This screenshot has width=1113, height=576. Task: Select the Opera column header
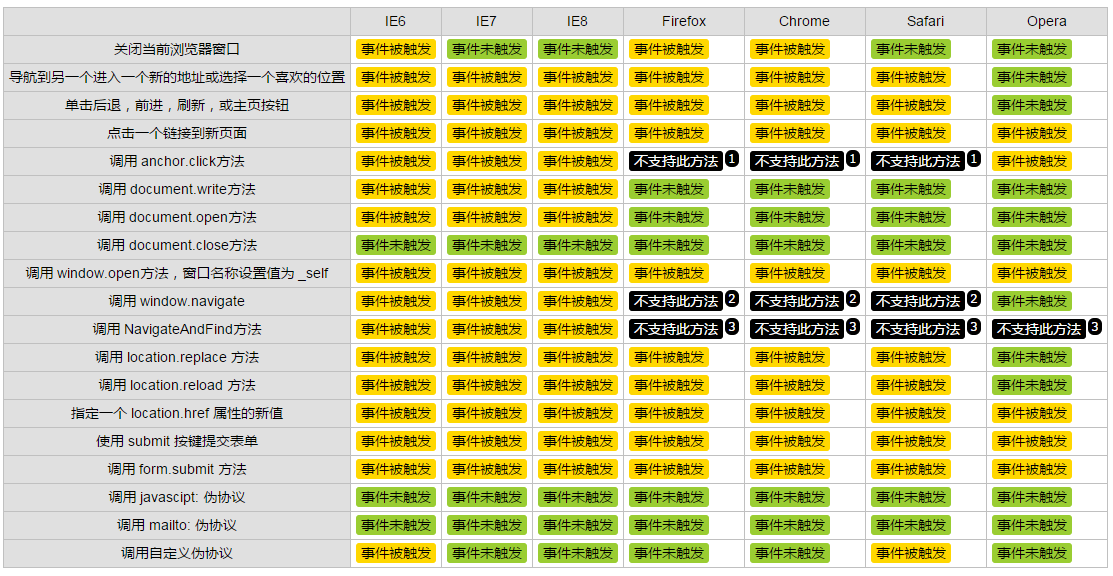(1047, 21)
